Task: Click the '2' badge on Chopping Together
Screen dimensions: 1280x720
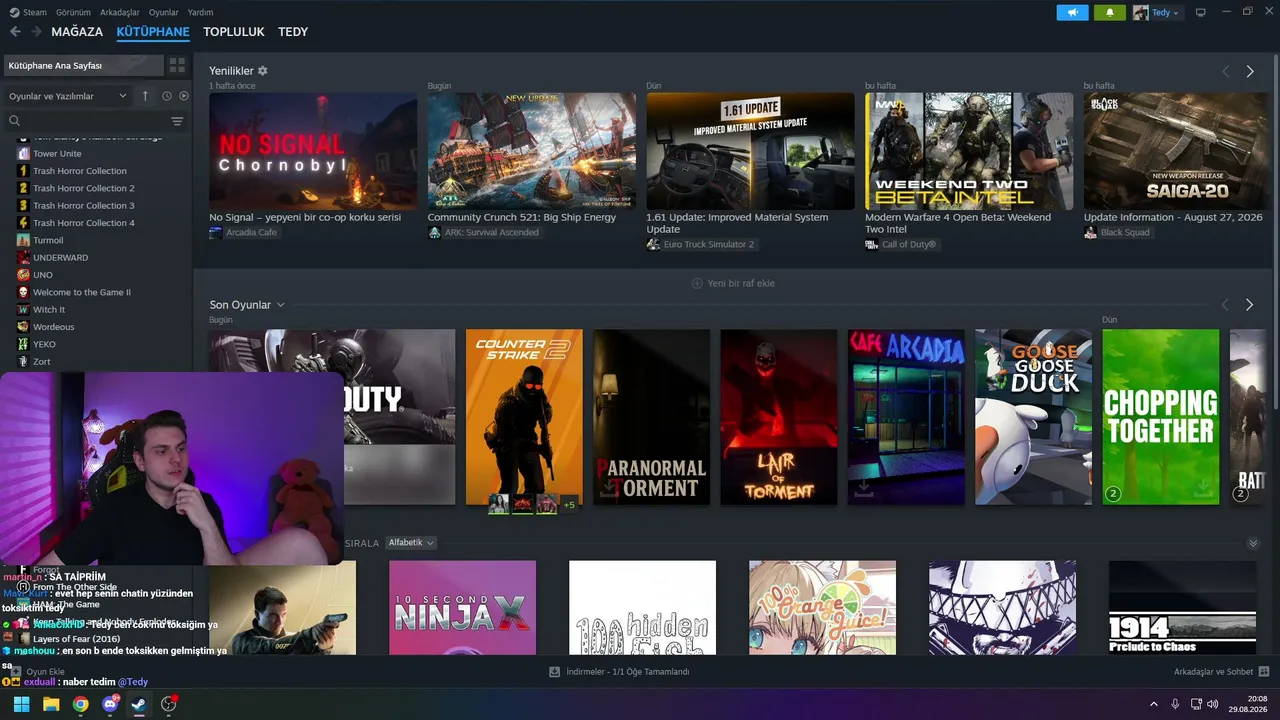Action: click(1113, 494)
